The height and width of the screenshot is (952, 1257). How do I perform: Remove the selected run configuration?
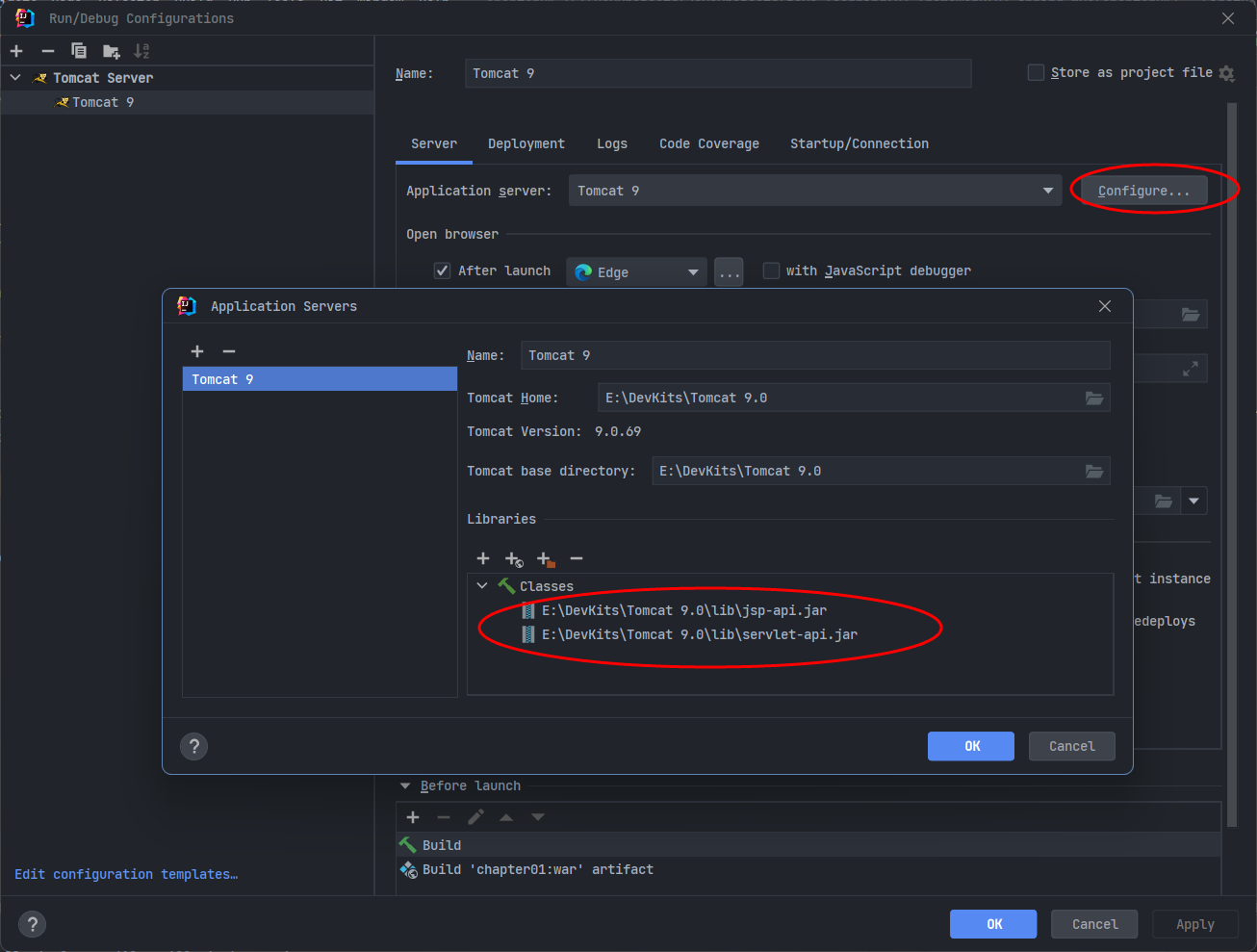[48, 51]
